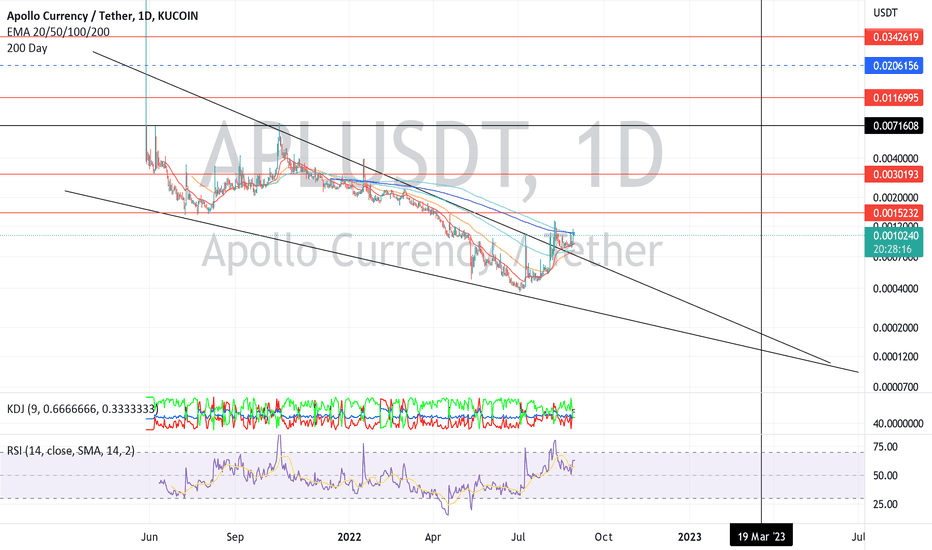Click the 0.0001200 price axis tick

point(895,357)
